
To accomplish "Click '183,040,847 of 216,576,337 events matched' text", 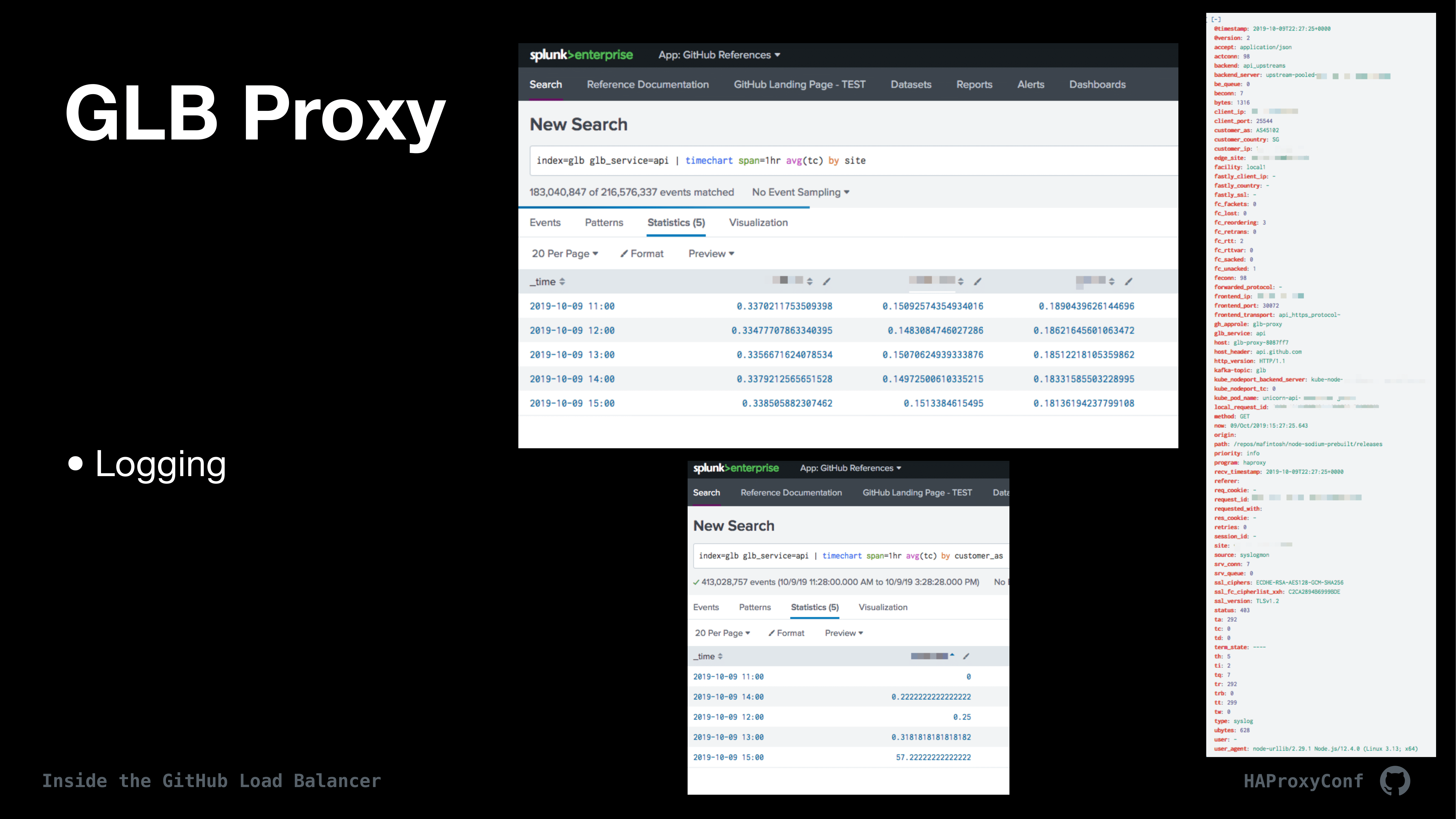I will coord(632,192).
